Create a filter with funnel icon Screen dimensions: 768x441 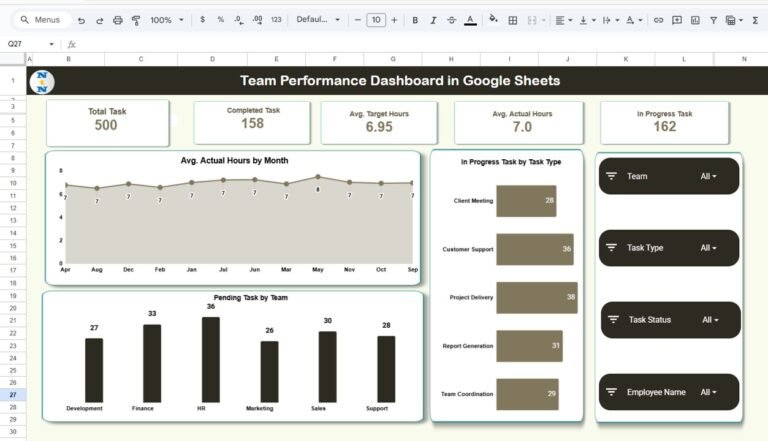(x=714, y=20)
